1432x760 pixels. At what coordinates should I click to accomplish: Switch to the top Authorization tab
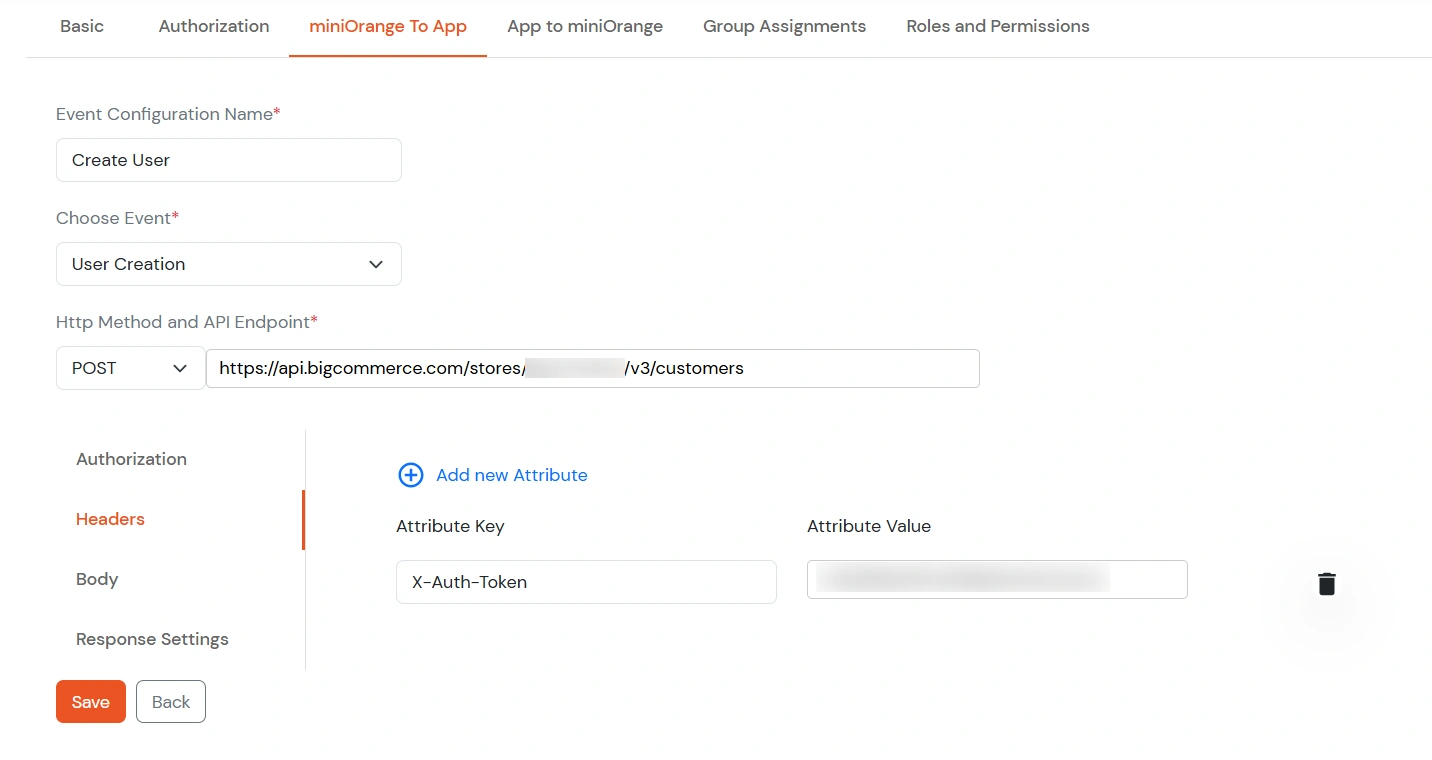pos(214,26)
